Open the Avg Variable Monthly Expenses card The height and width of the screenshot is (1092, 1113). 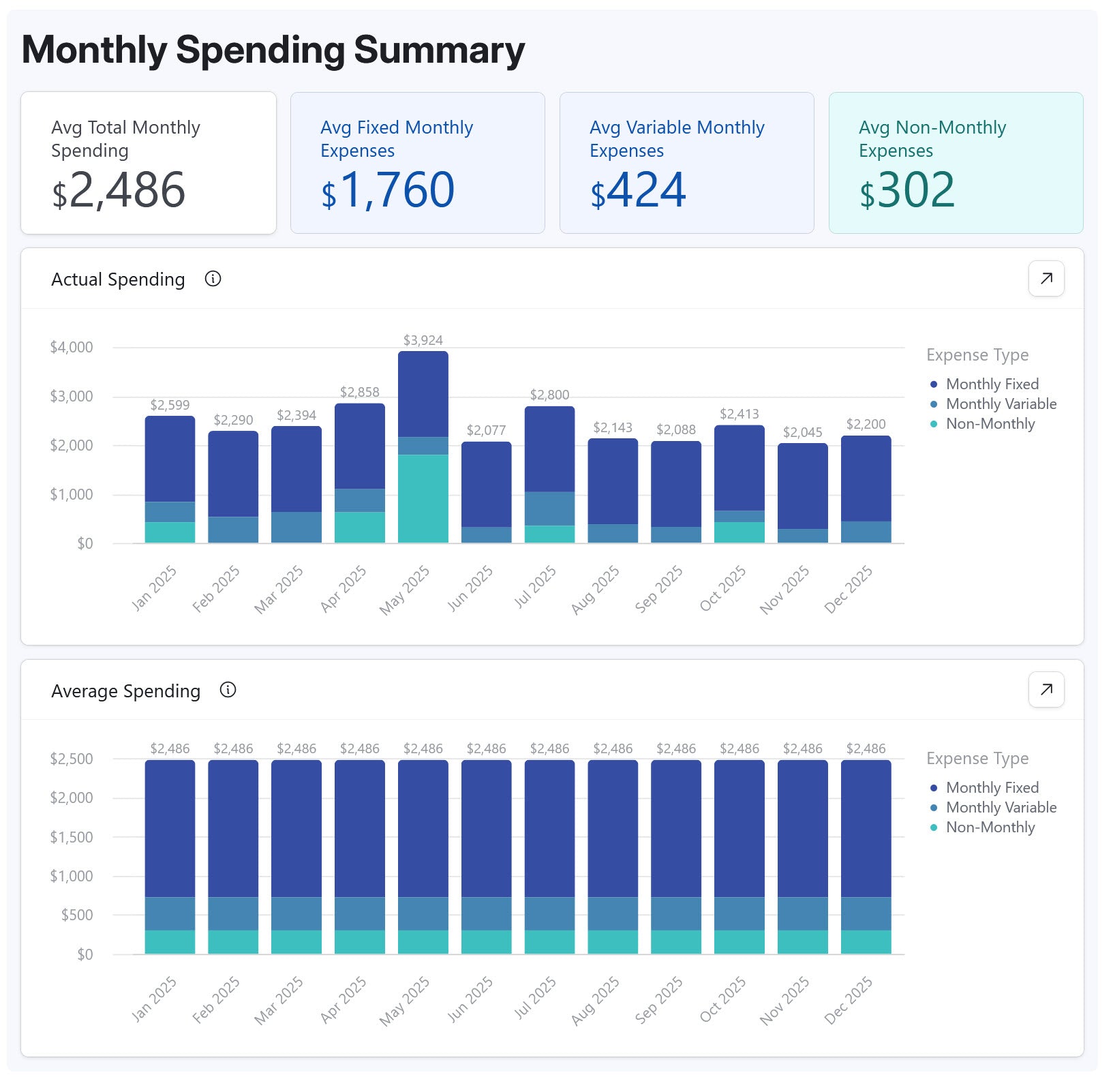tap(686, 163)
